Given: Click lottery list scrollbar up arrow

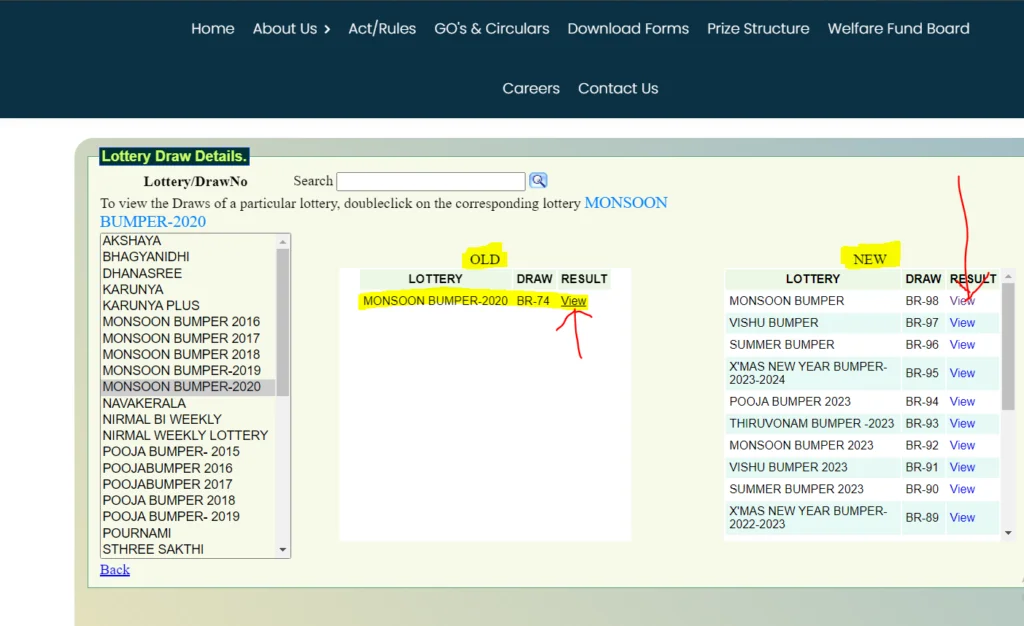Looking at the screenshot, I should pos(283,242).
